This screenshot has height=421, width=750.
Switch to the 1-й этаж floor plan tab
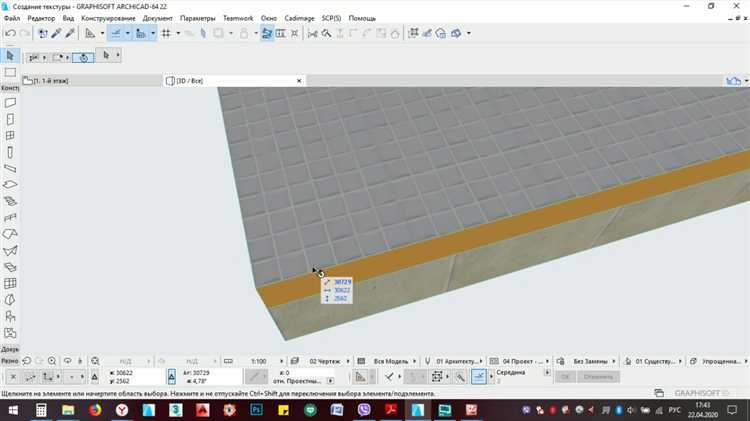pos(92,81)
